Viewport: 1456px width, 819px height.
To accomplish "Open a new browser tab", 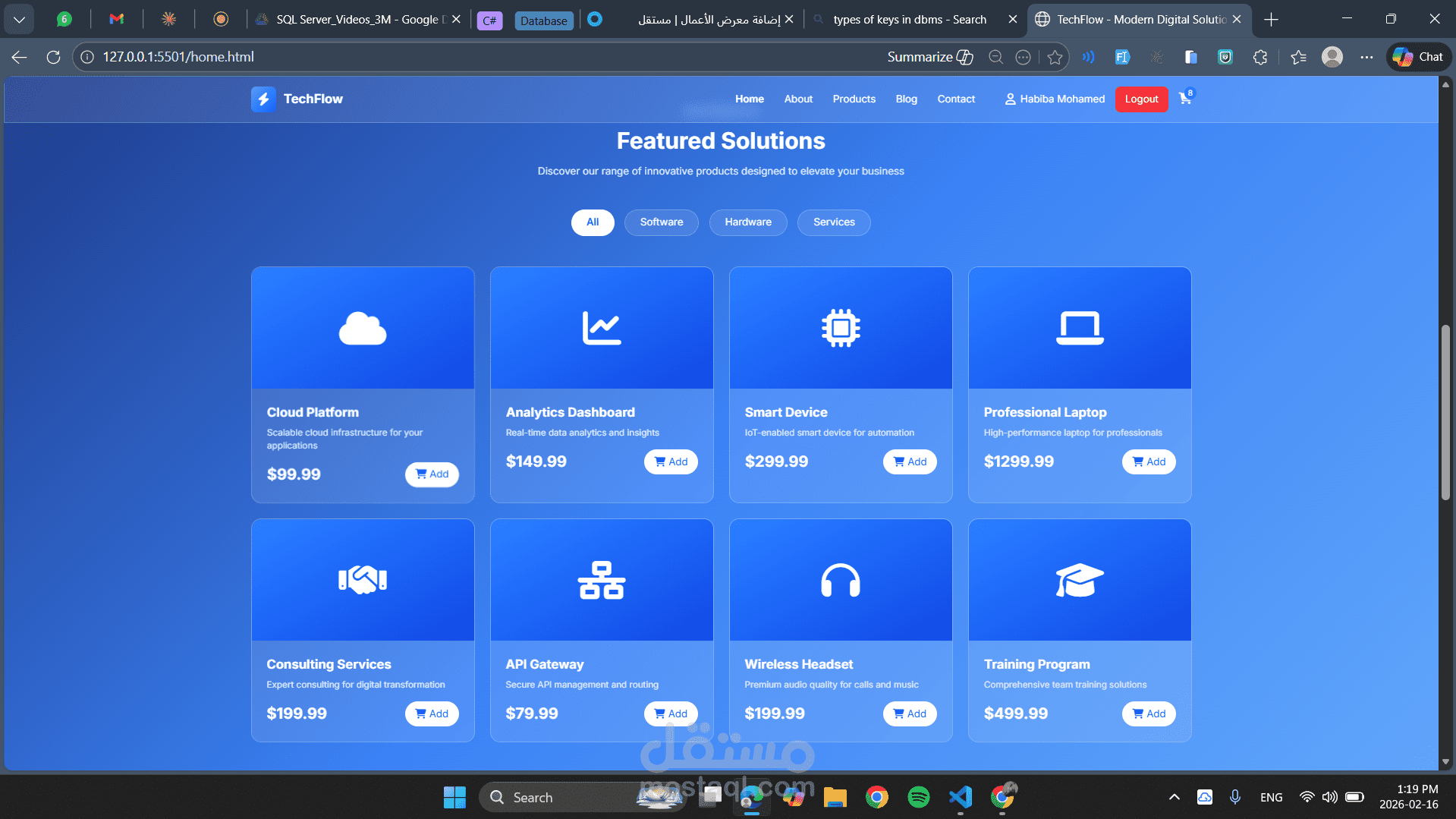I will (x=1272, y=19).
